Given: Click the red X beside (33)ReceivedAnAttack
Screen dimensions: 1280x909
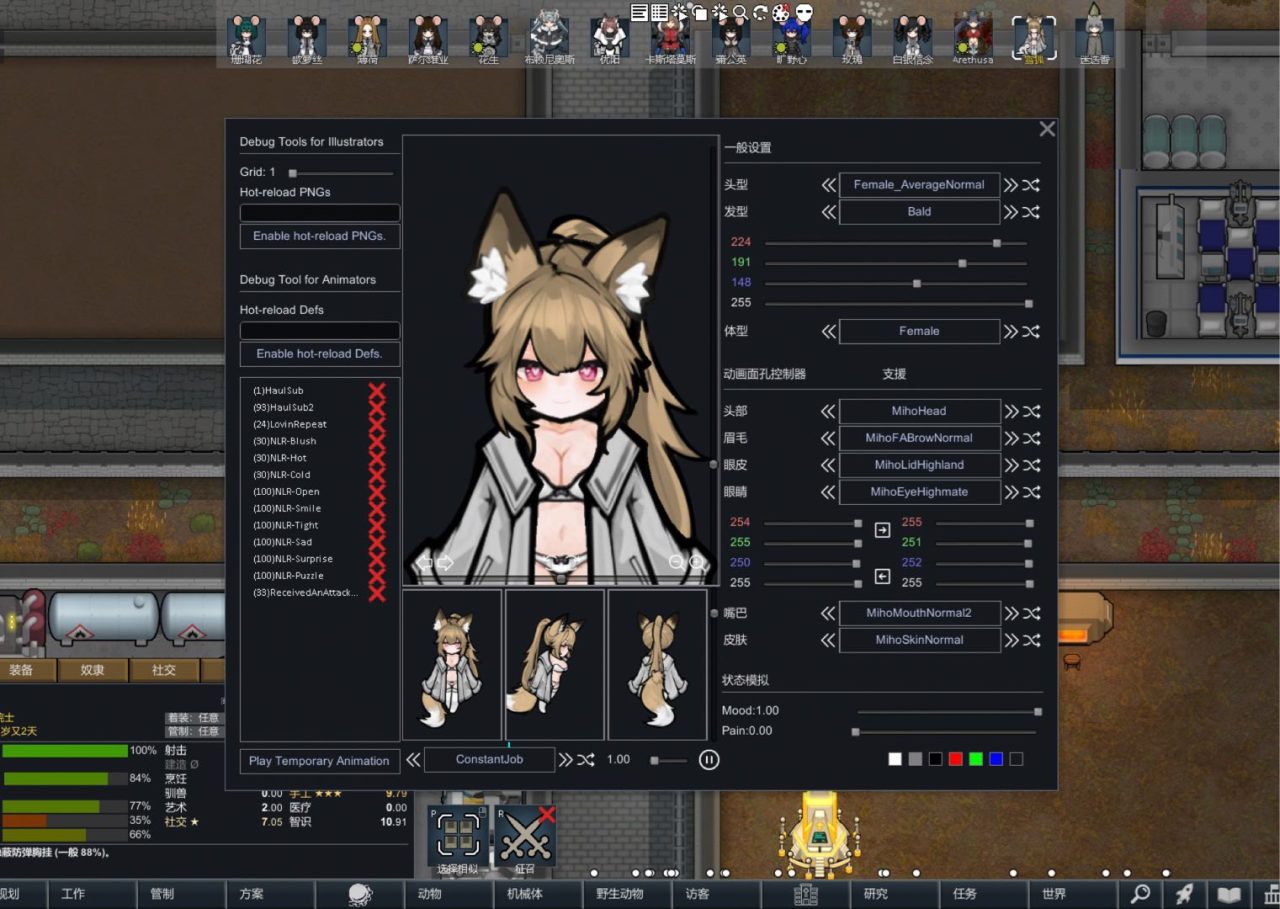Looking at the screenshot, I should [x=377, y=593].
